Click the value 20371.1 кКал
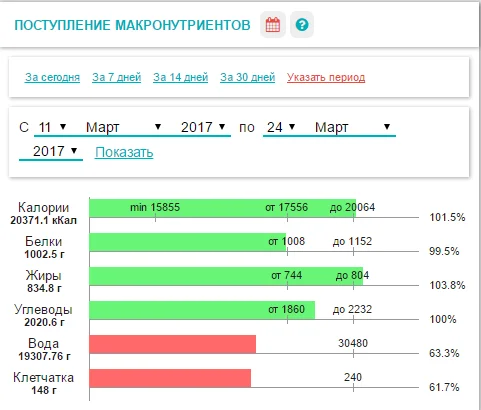 pyautogui.click(x=44, y=220)
